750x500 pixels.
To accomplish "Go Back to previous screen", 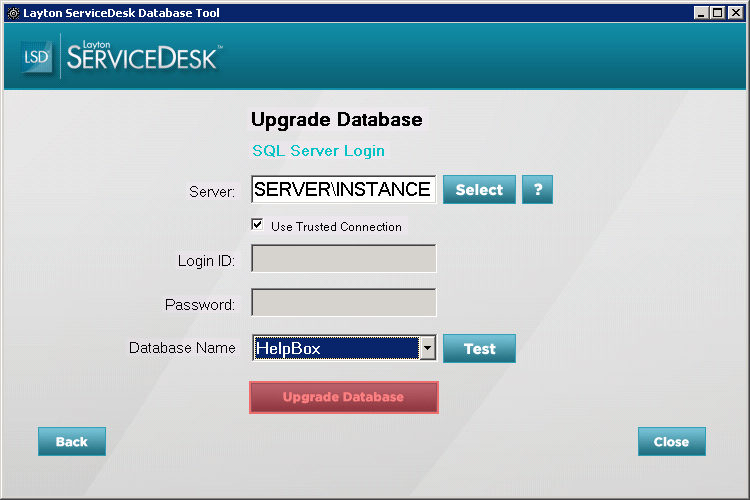I will [x=72, y=441].
